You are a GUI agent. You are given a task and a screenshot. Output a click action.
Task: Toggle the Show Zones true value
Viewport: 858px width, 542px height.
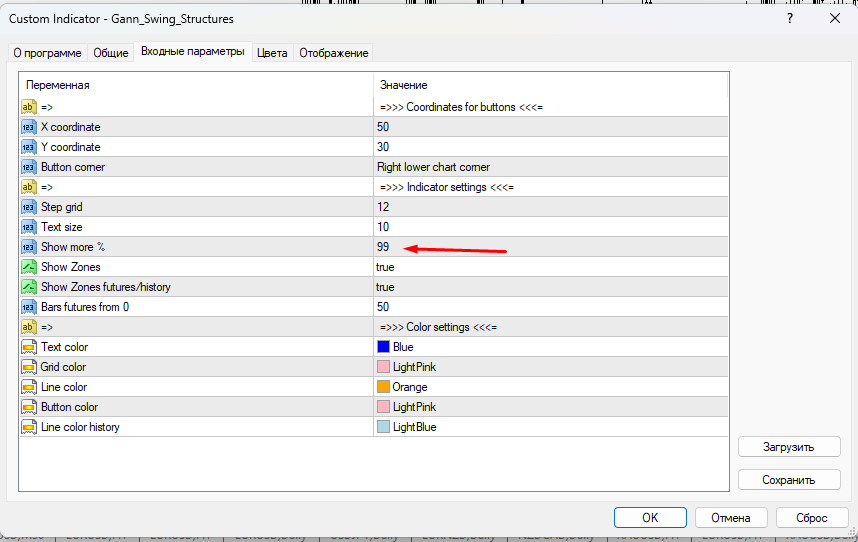click(x=385, y=267)
